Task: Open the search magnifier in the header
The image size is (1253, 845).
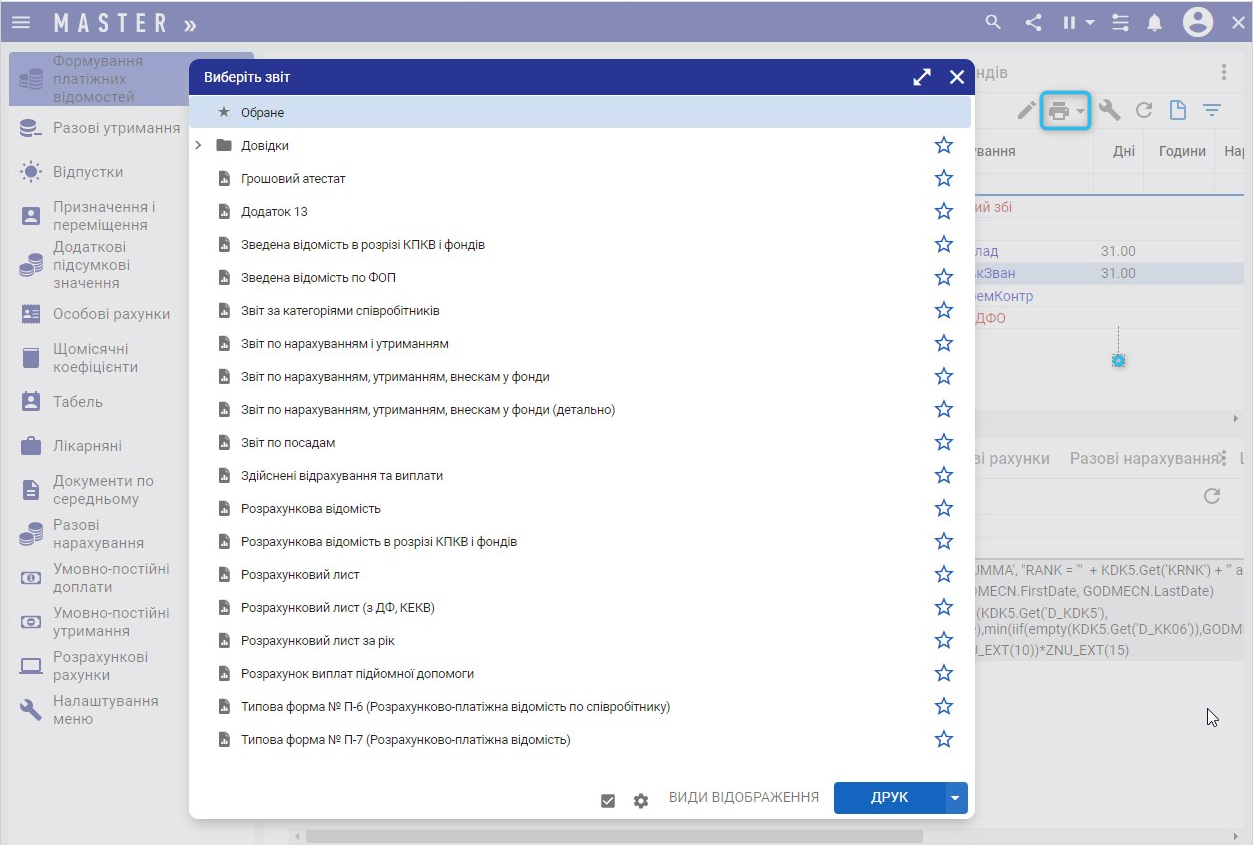Action: 993,22
